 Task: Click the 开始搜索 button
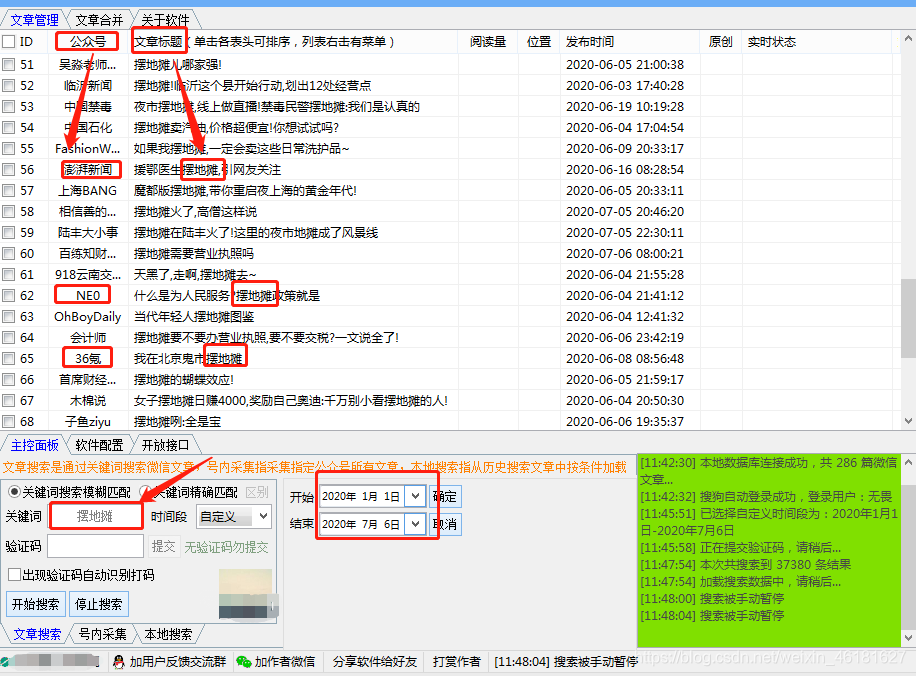pyautogui.click(x=36, y=604)
